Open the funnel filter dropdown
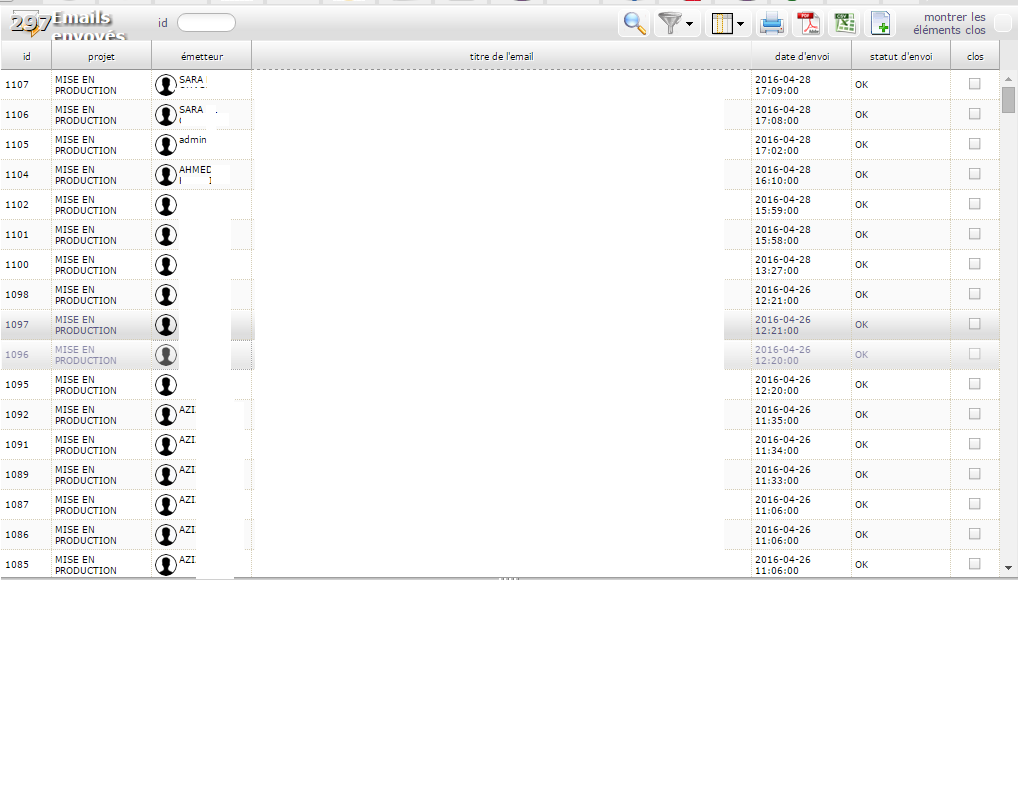 [678, 23]
